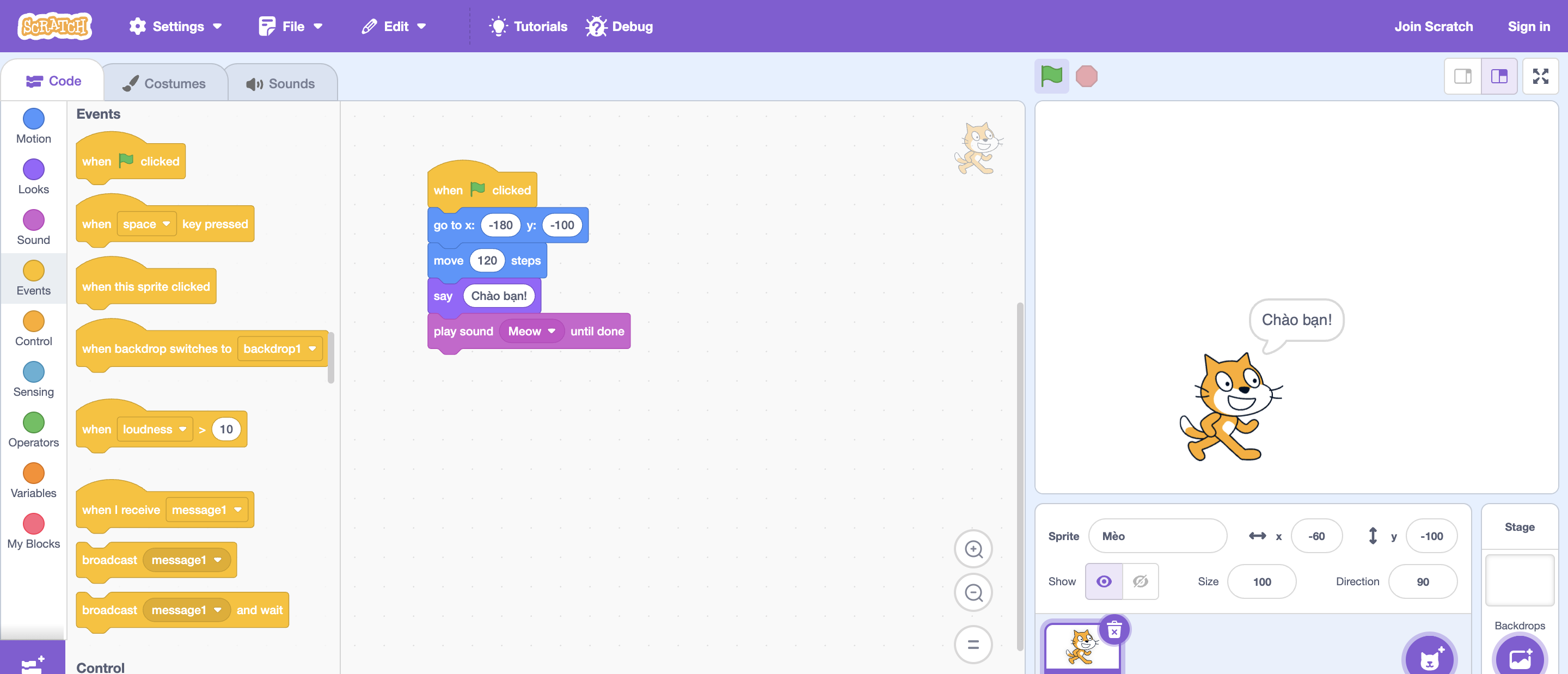The width and height of the screenshot is (1568, 674).
Task: Select the My Blocks category
Action: coord(33,531)
